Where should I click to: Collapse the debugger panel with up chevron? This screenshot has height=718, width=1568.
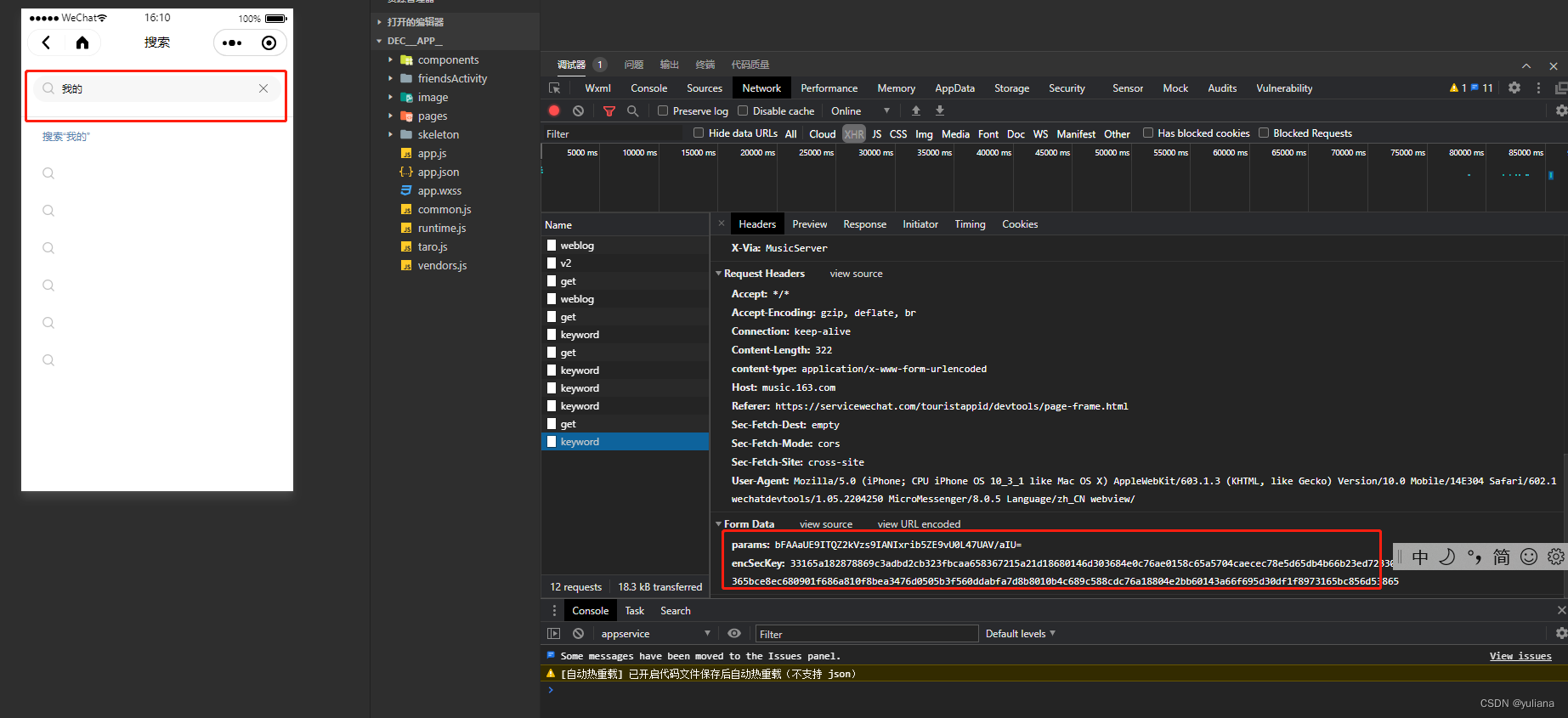[x=1526, y=65]
